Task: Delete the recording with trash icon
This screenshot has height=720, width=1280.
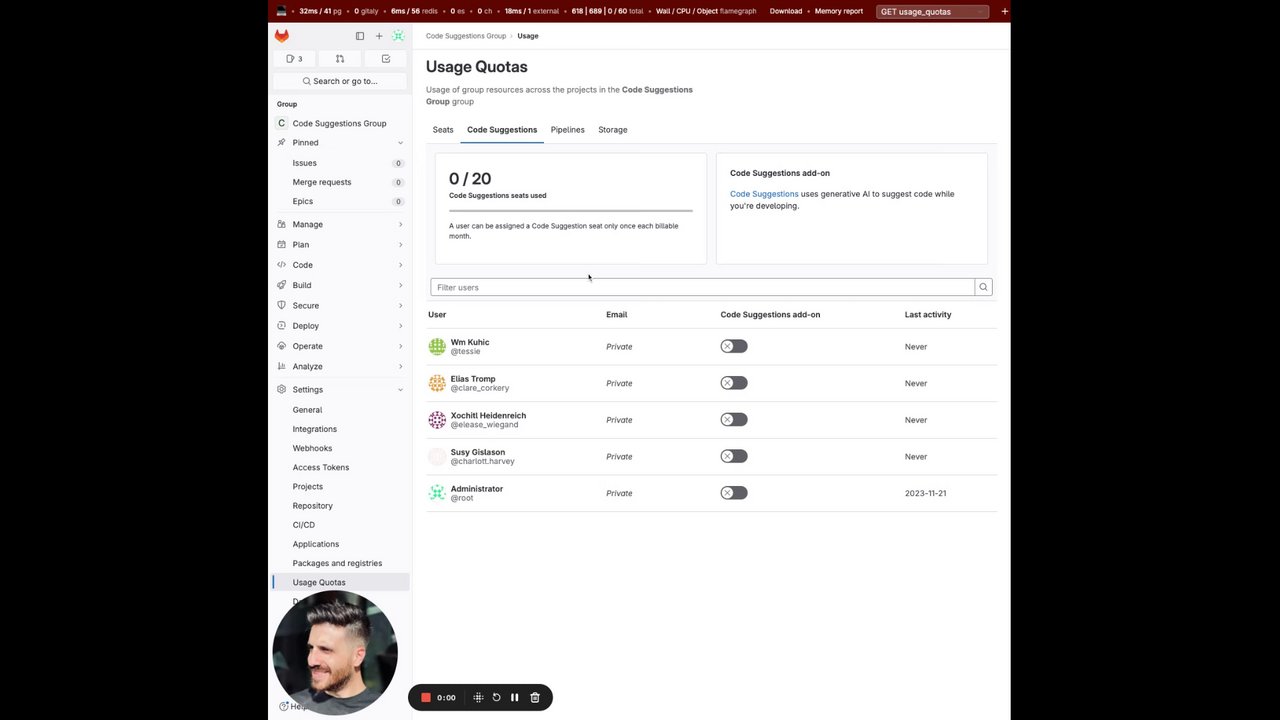Action: coord(535,697)
